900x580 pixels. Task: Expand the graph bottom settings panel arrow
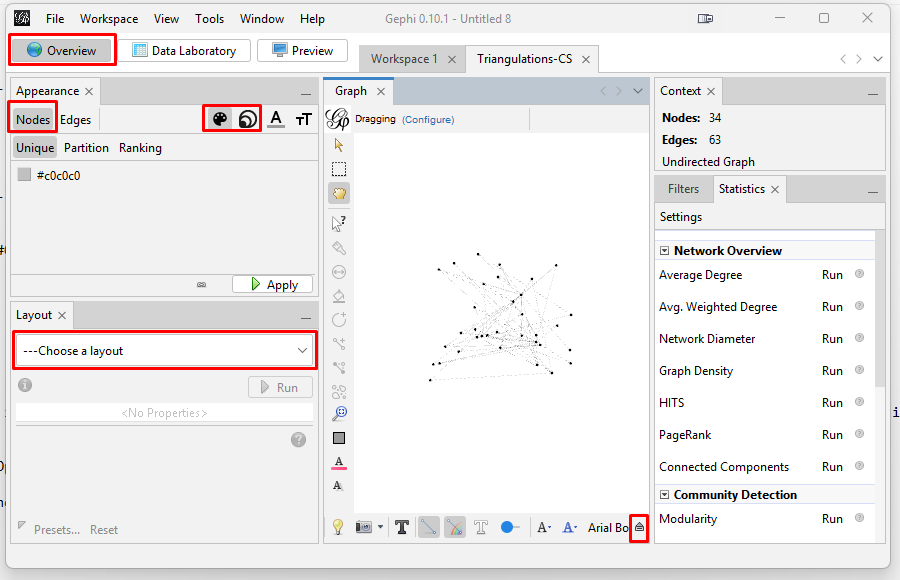click(x=639, y=527)
